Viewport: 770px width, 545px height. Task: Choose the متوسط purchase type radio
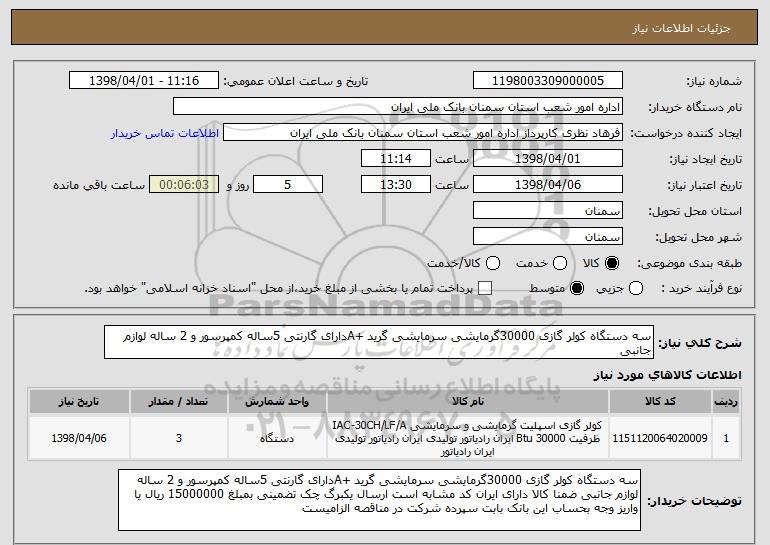point(577,288)
